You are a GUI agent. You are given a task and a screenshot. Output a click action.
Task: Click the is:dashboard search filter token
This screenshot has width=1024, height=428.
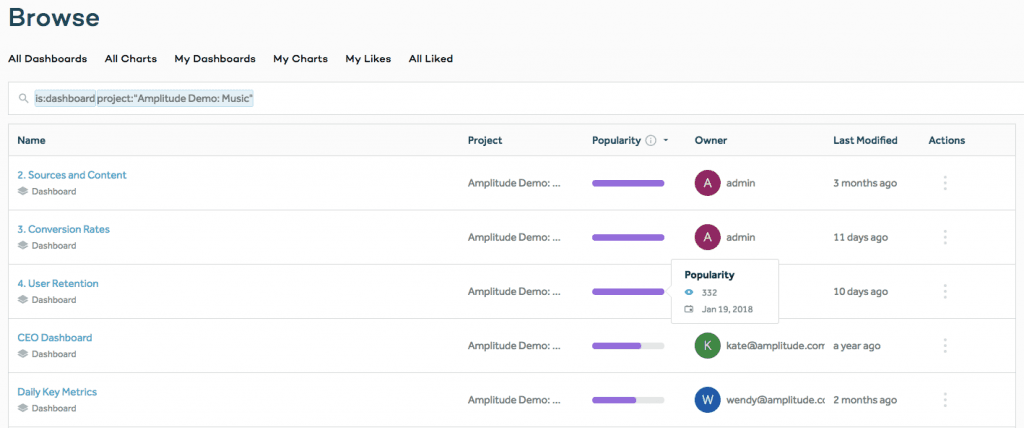[x=65, y=99]
